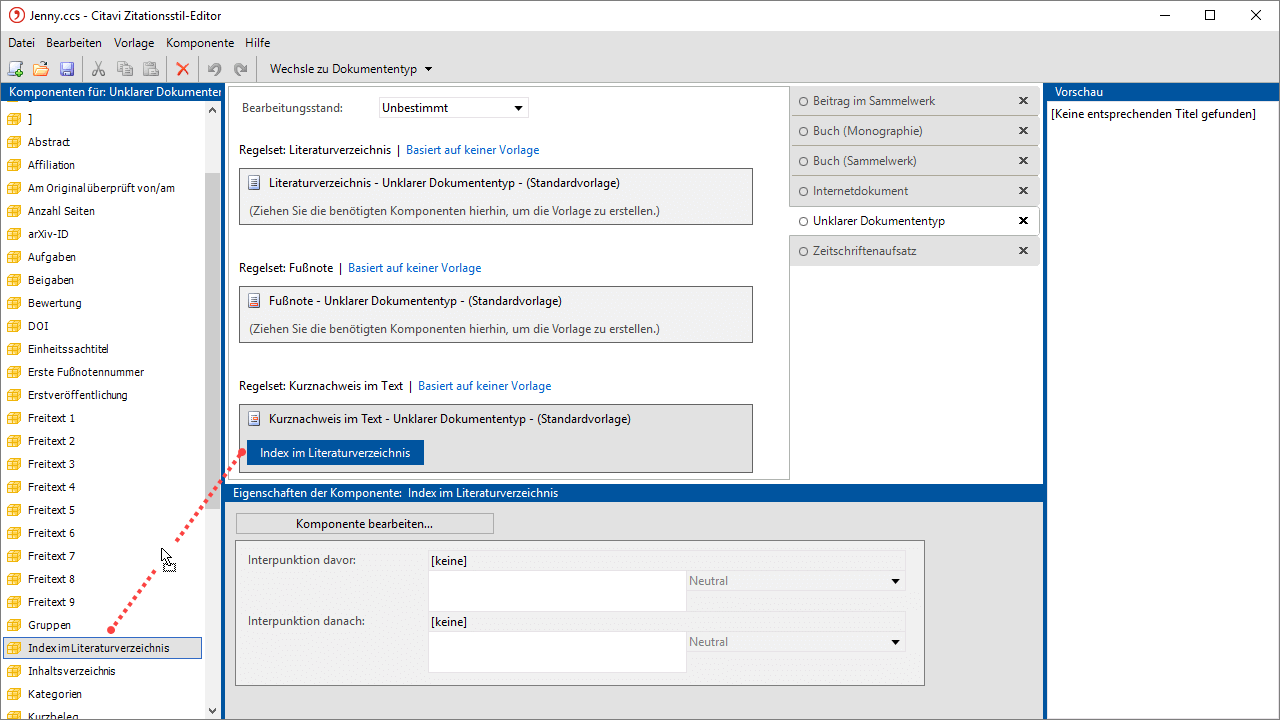Open a style file via folder icon

tap(41, 69)
